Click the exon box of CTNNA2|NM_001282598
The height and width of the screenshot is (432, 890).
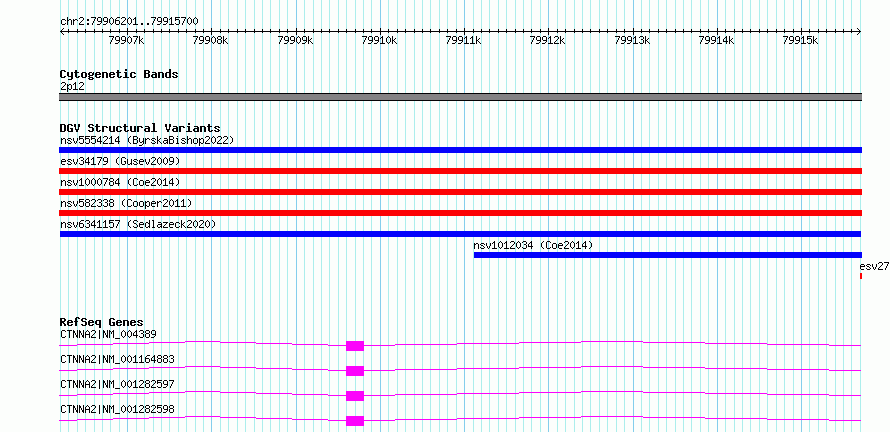click(x=355, y=421)
